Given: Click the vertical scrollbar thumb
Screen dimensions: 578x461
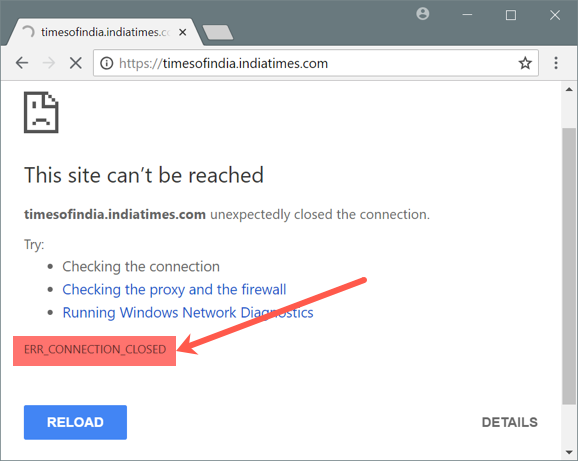Looking at the screenshot, I should click(569, 266).
